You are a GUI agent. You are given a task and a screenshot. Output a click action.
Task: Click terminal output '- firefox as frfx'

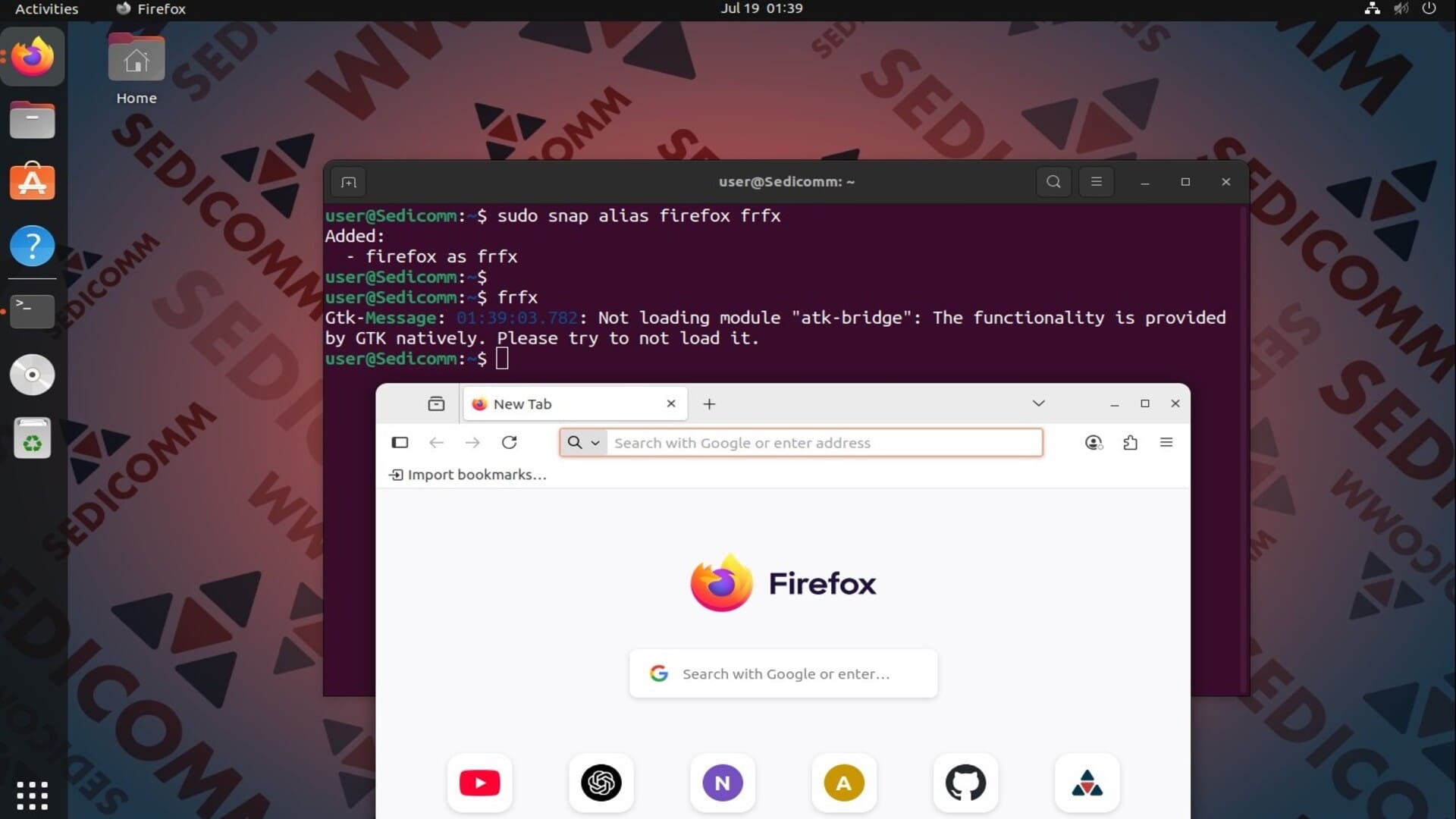pyautogui.click(x=431, y=257)
